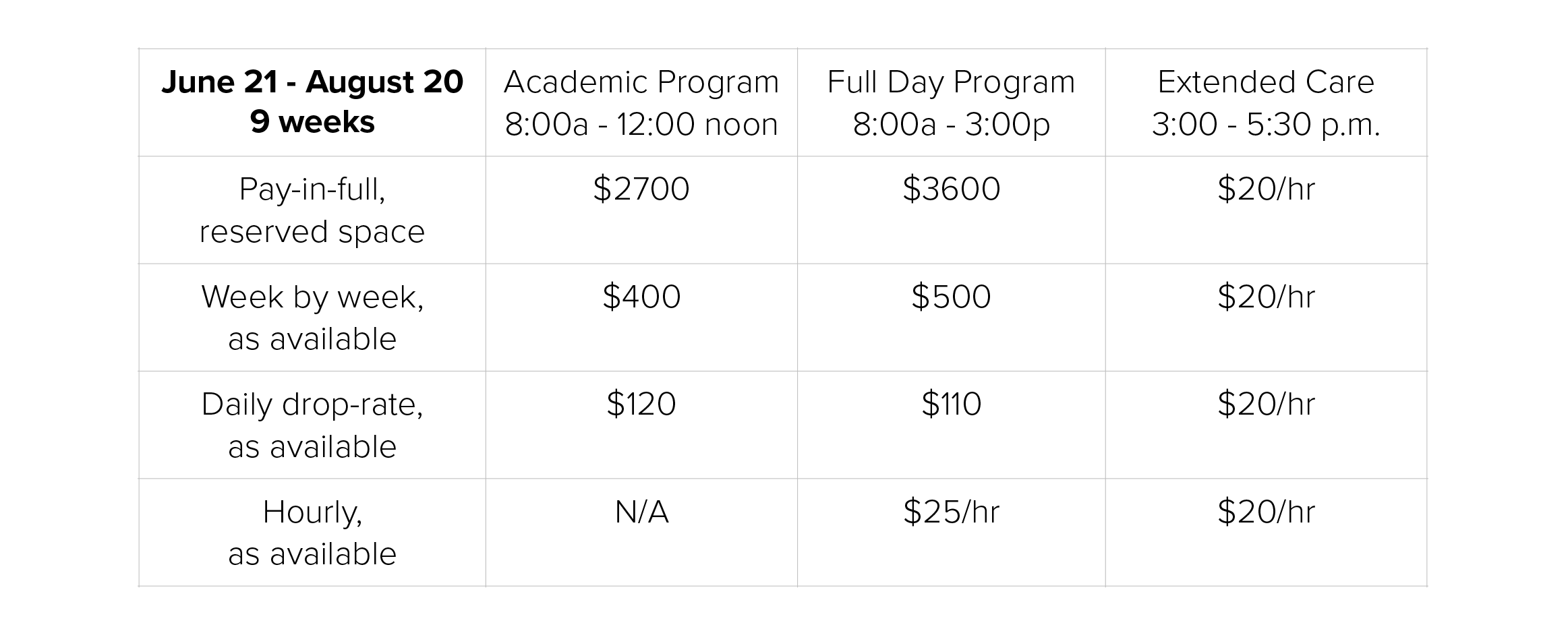This screenshot has height=627, width=1568.
Task: Click Extended Care rate in Hourly row
Action: [x=1266, y=512]
